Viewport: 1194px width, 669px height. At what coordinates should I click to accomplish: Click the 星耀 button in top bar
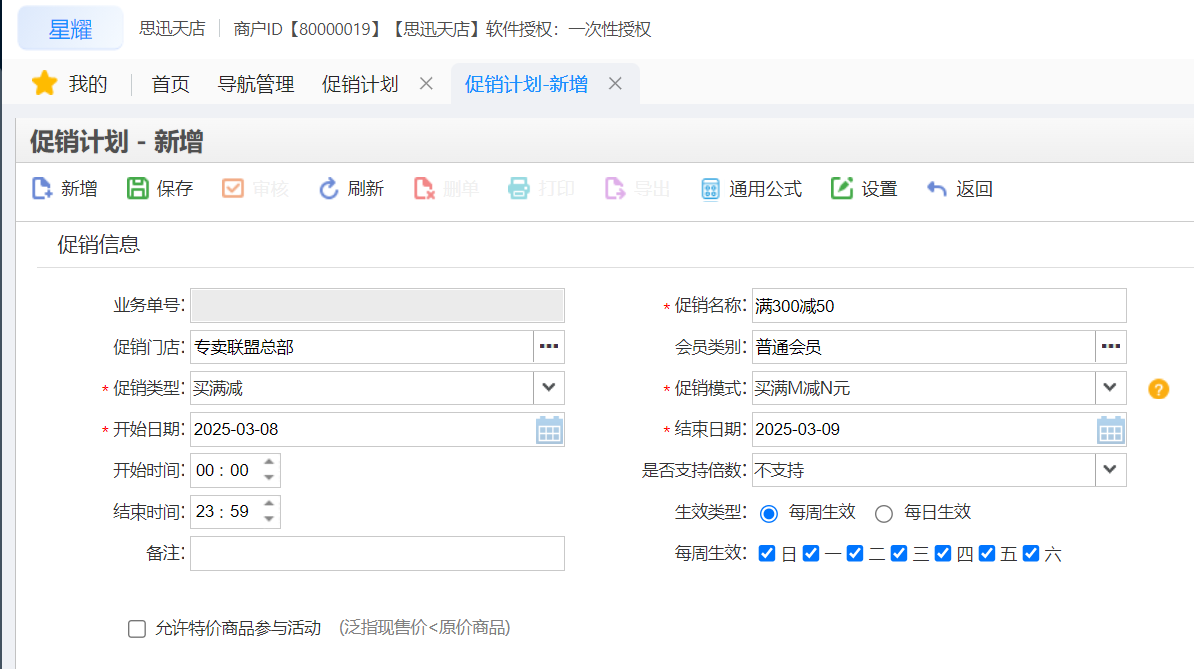pos(68,29)
